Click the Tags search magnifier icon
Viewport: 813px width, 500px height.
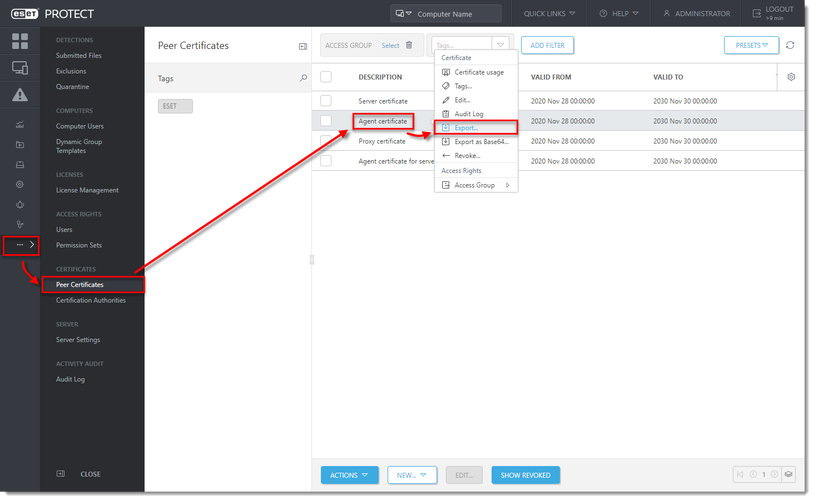[303, 78]
